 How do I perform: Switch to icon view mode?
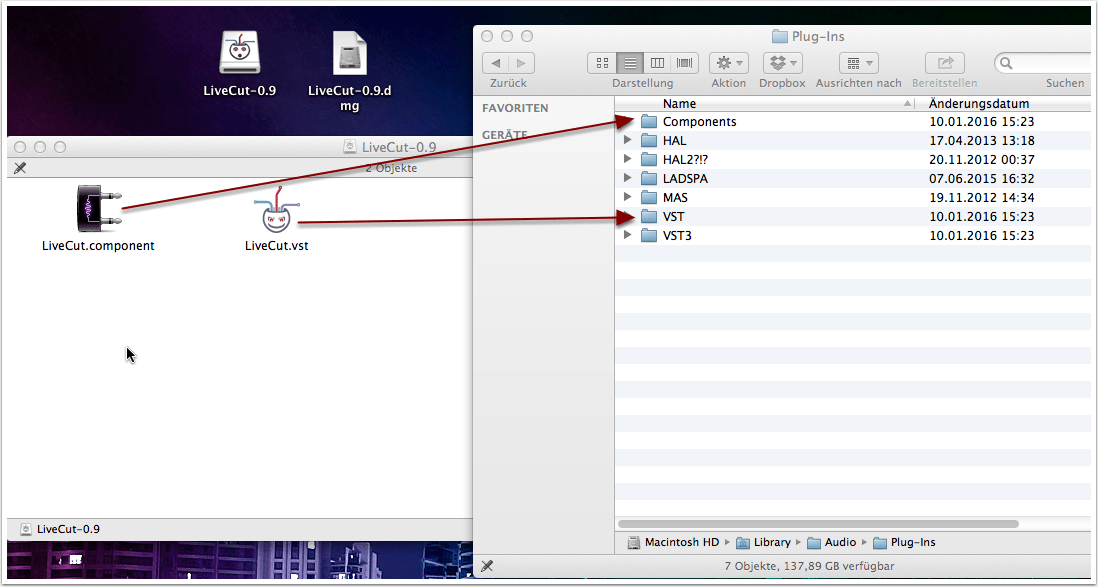[602, 63]
